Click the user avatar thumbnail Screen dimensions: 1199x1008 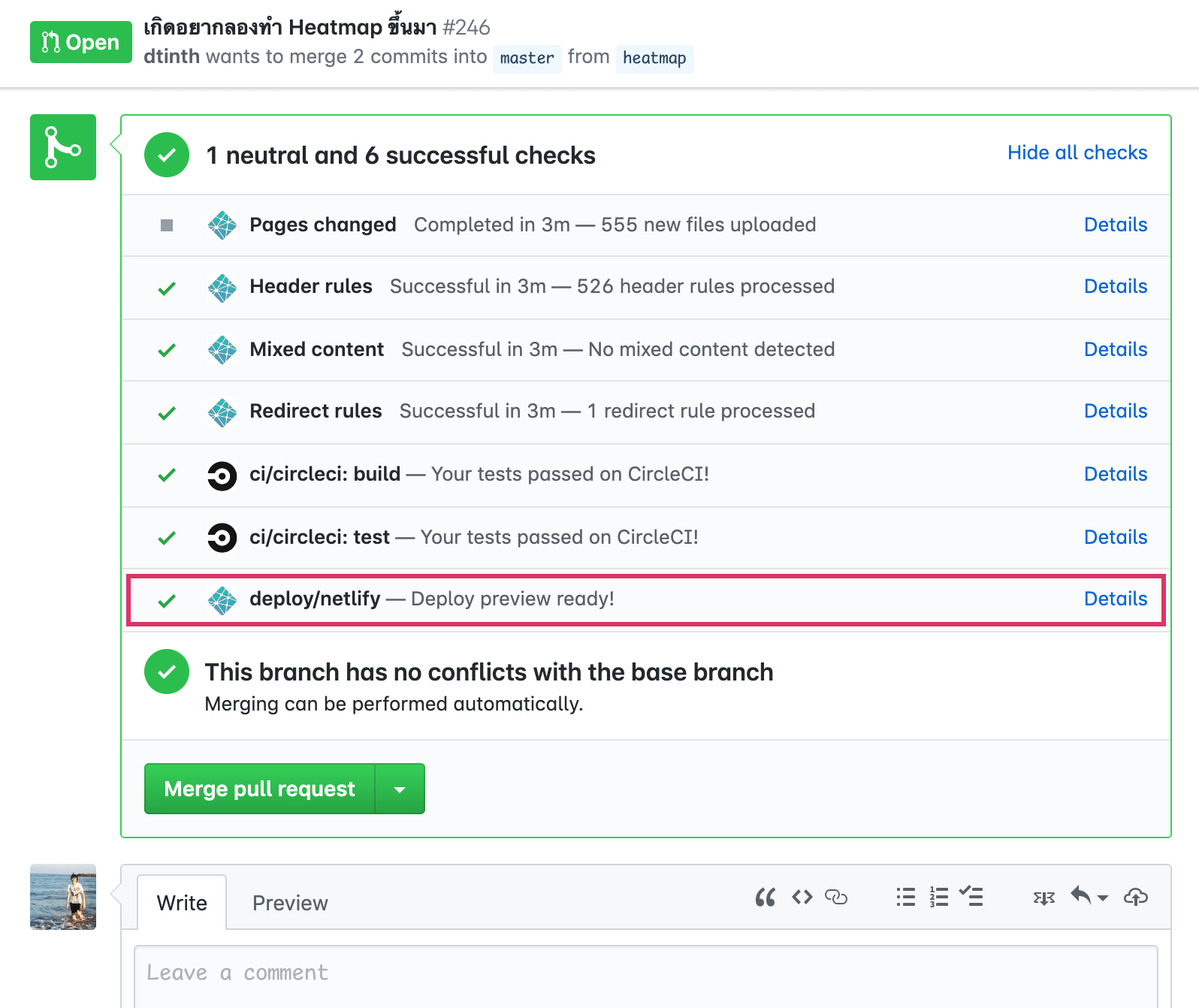coord(63,897)
